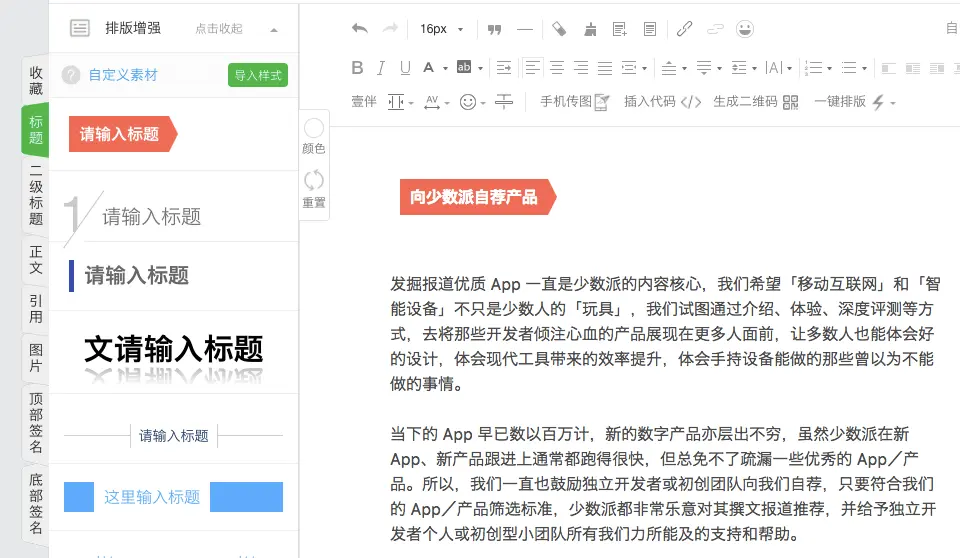This screenshot has height=558, width=960.
Task: Click 生成二维码 QR code button
Action: click(756, 102)
